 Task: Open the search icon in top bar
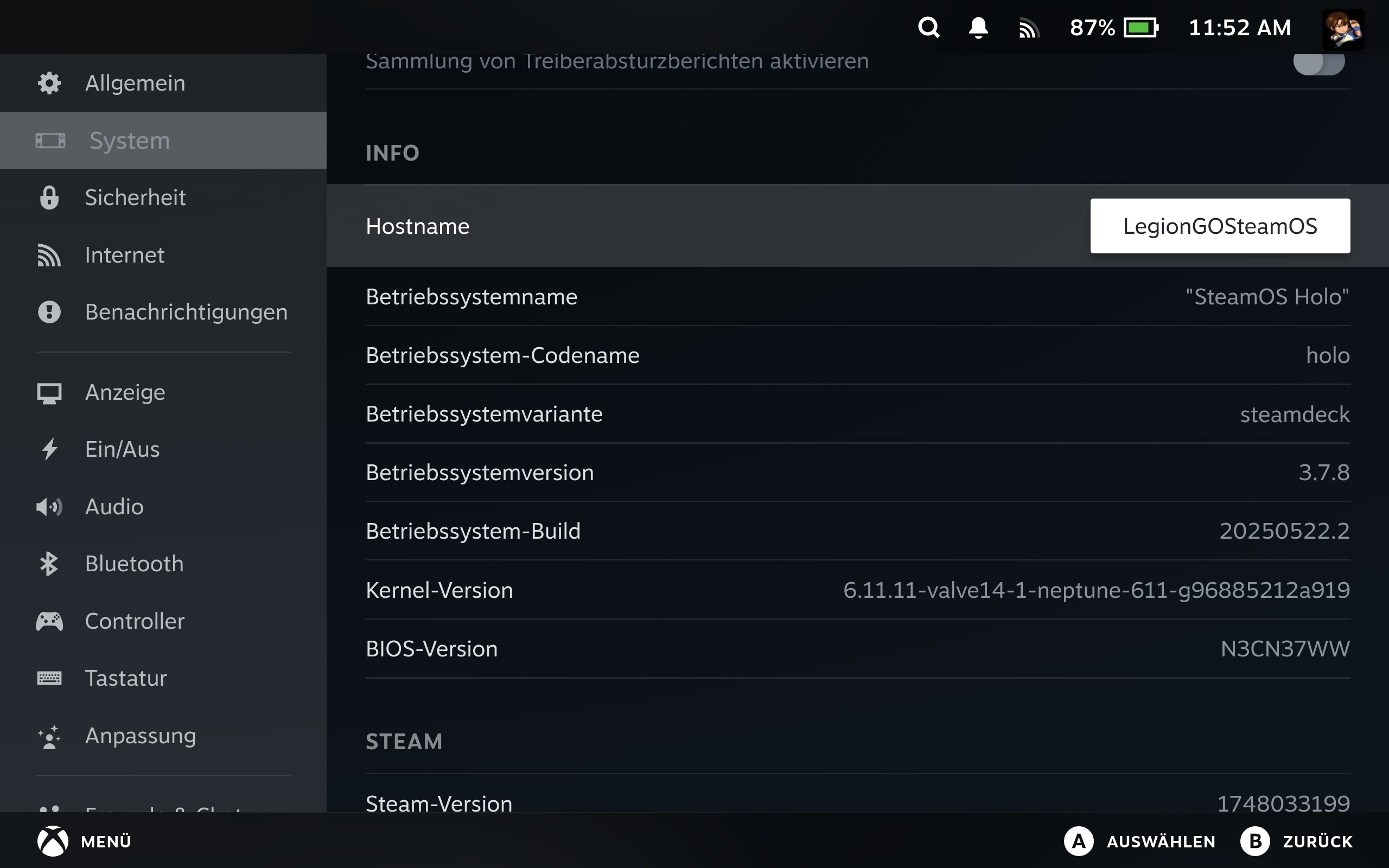point(928,28)
